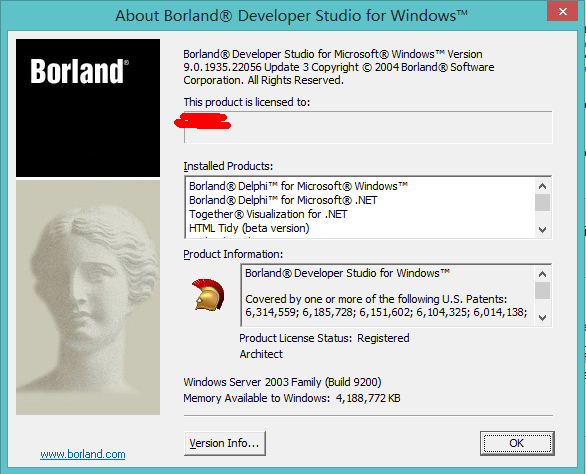Click Installed Products list up arrow
The image size is (586, 474).
[x=543, y=186]
